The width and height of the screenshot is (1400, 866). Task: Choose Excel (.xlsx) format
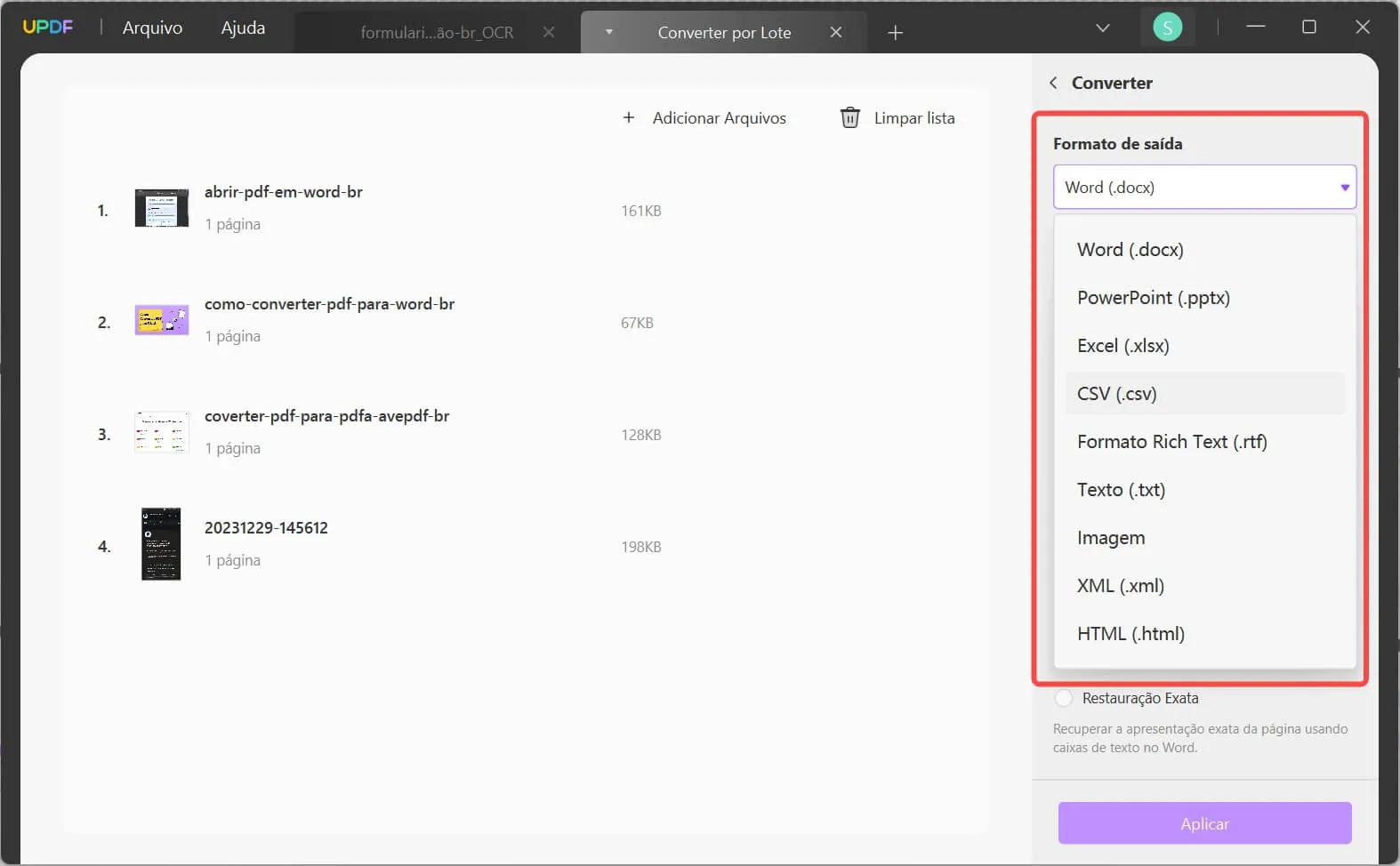1204,345
